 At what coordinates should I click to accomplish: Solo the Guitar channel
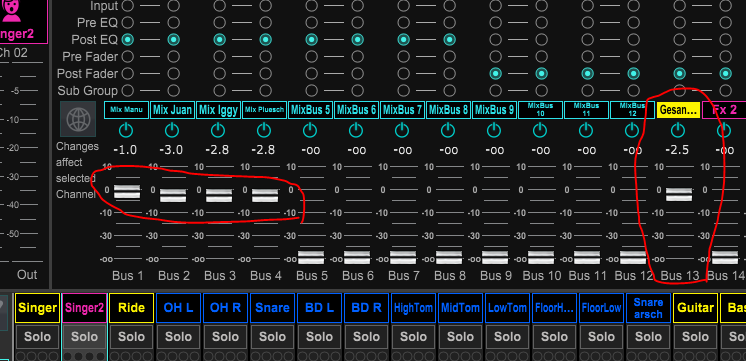(696, 337)
